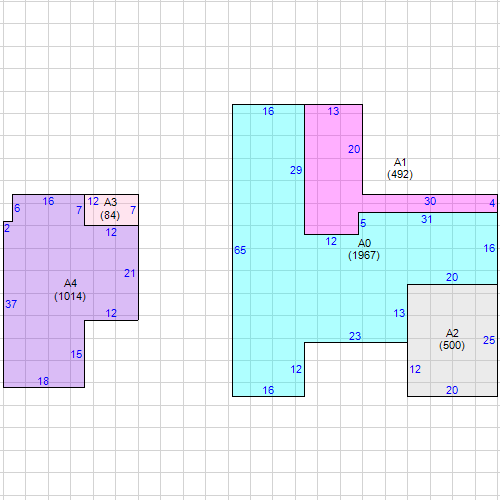Click the 12 on gray area's left edge
Viewport: 500px width, 500px height.
pyautogui.click(x=415, y=369)
